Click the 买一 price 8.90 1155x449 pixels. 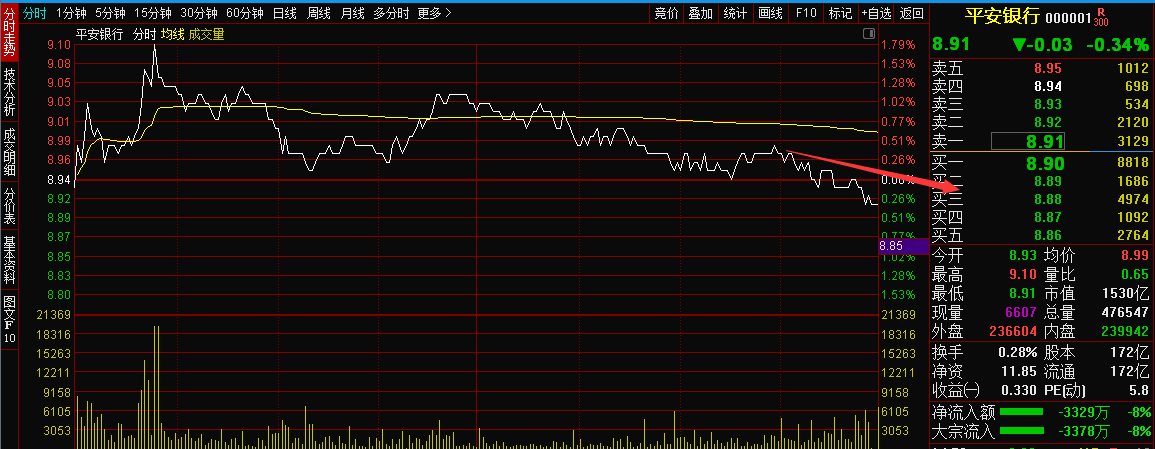pos(1044,163)
